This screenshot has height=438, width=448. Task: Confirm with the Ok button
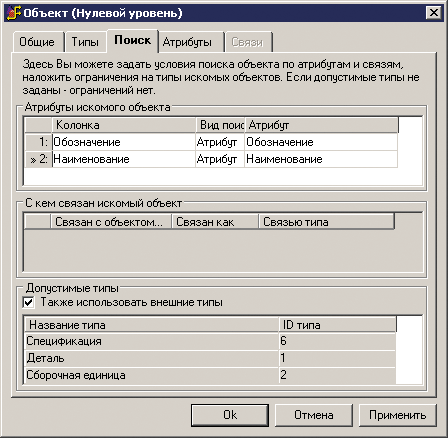tap(230, 415)
